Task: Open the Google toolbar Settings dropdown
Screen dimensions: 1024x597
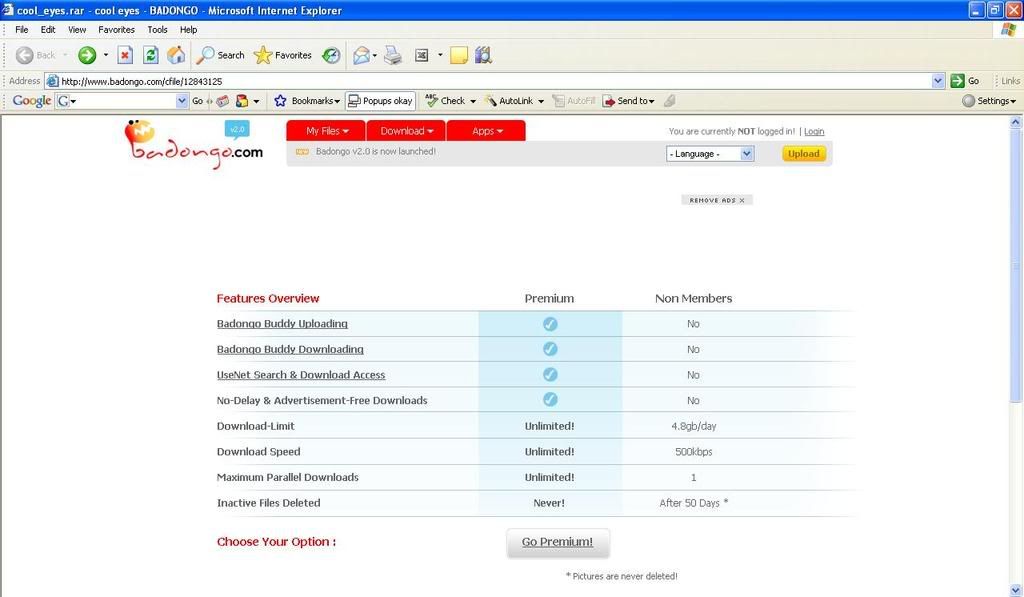Action: pyautogui.click(x=989, y=101)
